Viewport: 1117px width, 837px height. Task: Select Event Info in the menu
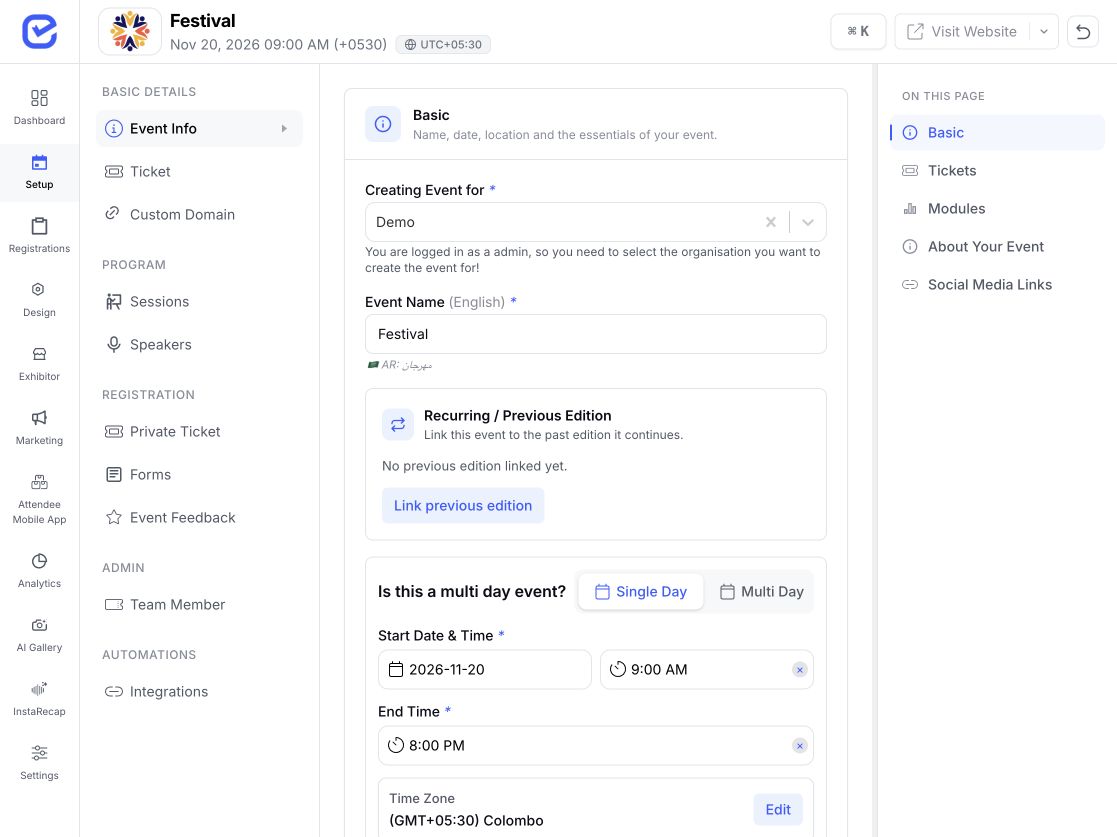(x=199, y=128)
